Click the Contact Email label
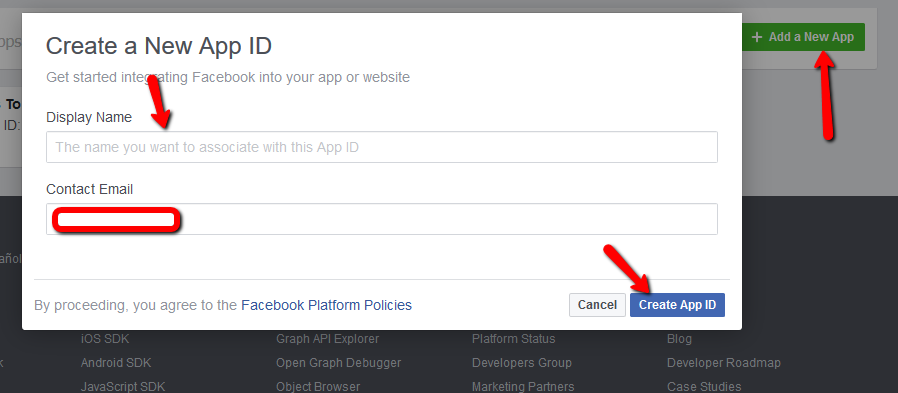This screenshot has width=898, height=393. tap(89, 189)
